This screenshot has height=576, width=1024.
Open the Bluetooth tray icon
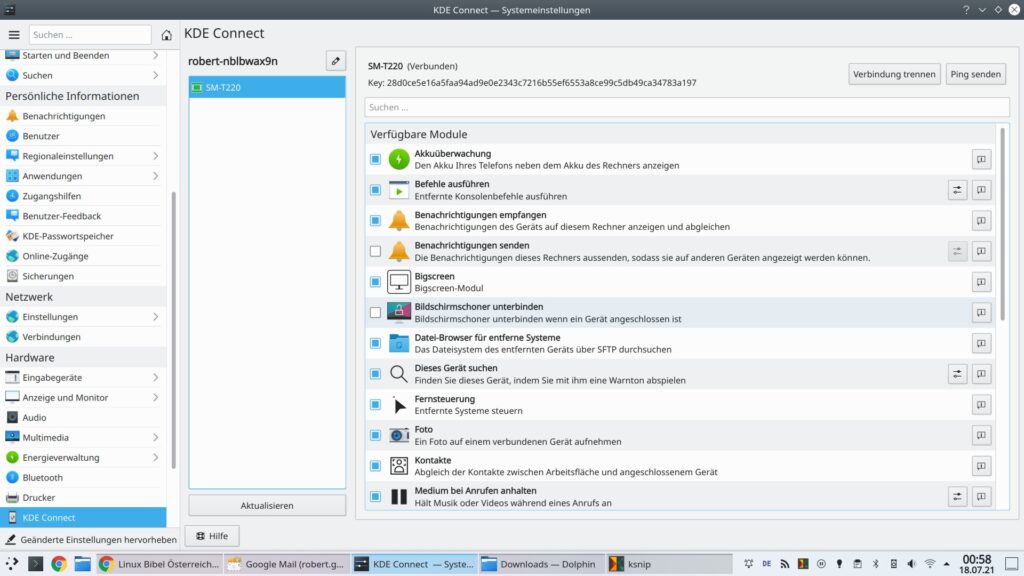click(x=875, y=564)
